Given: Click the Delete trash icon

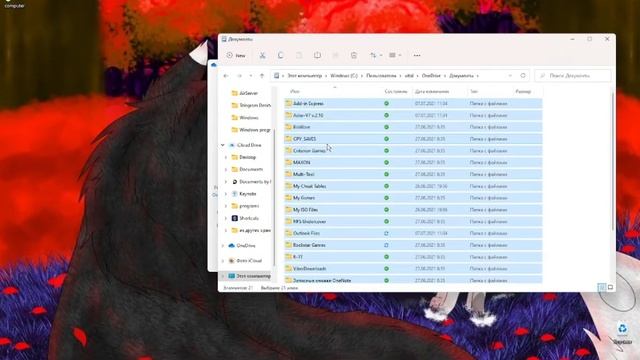Looking at the screenshot, I should [354, 55].
